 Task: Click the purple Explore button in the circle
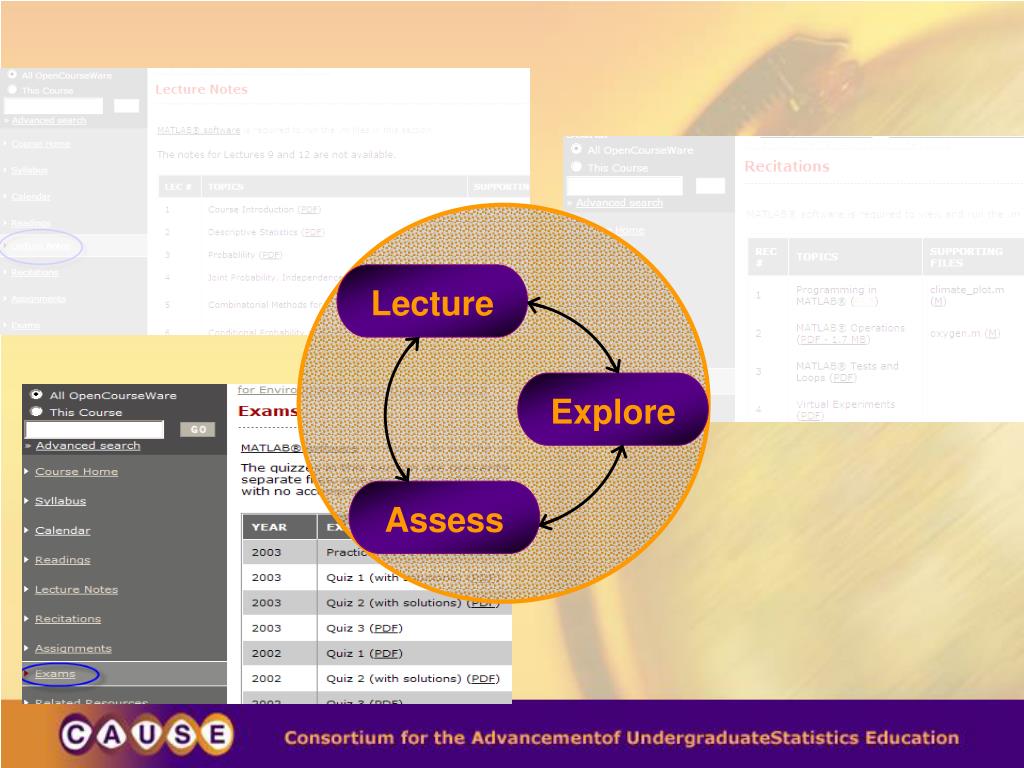click(x=613, y=410)
